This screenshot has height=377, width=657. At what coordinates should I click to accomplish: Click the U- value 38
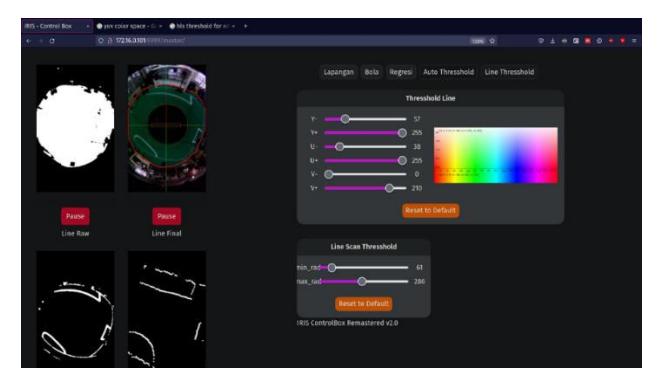click(x=416, y=147)
